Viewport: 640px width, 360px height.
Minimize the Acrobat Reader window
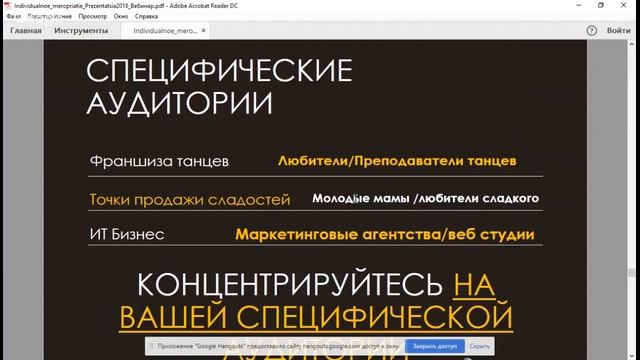(579, 5)
